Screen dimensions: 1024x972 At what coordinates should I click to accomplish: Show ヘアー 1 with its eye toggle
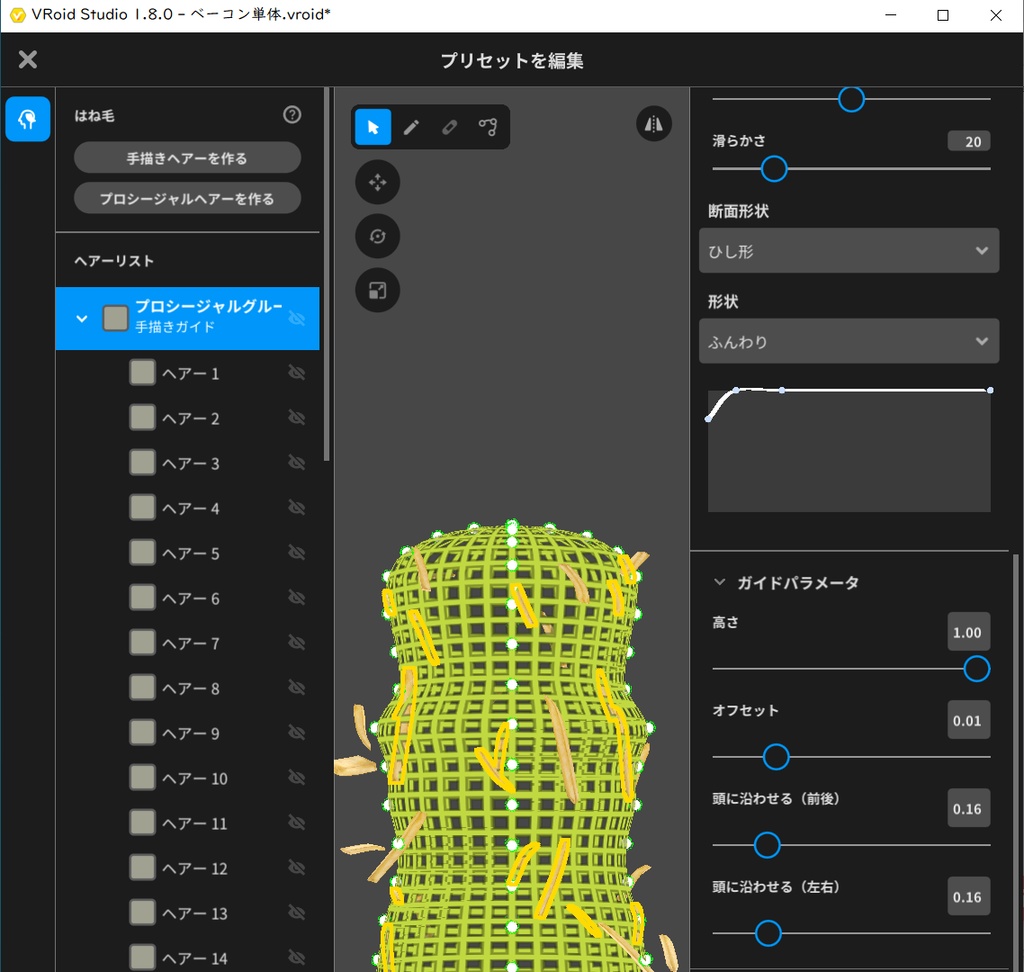click(297, 372)
